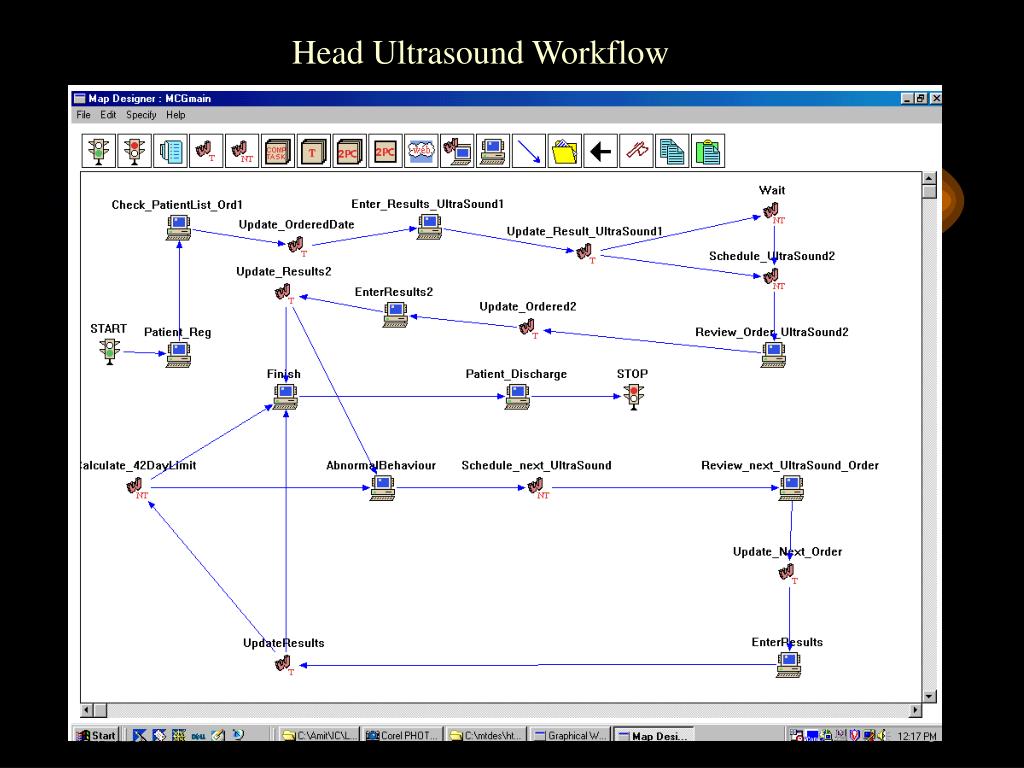Select the Review_next_UltraSound_Order computer node

[792, 488]
